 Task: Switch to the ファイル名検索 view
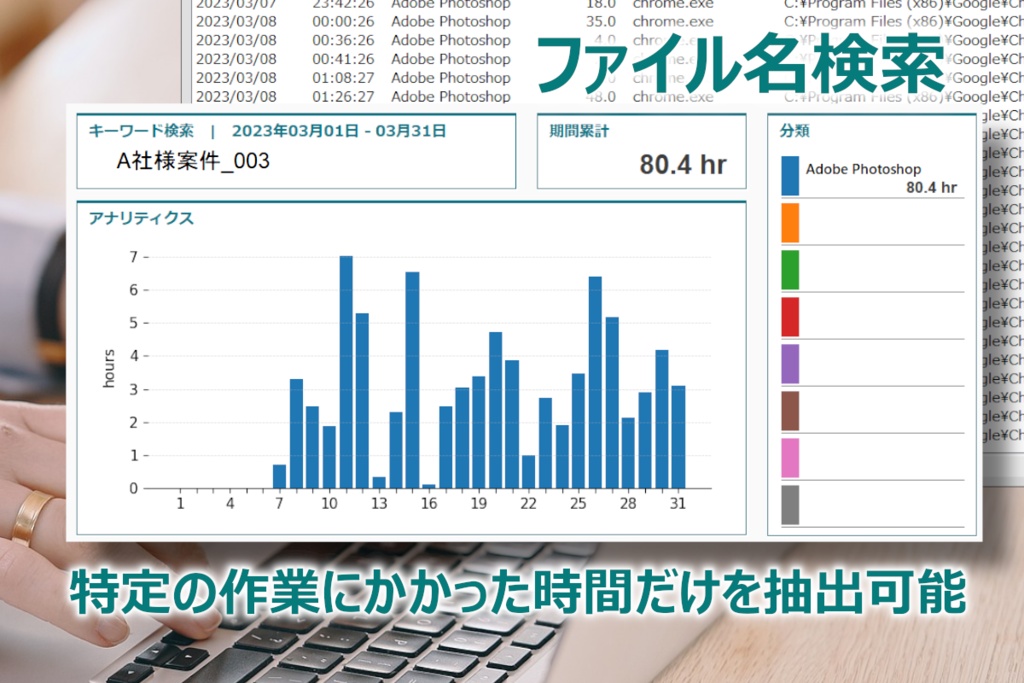[738, 60]
